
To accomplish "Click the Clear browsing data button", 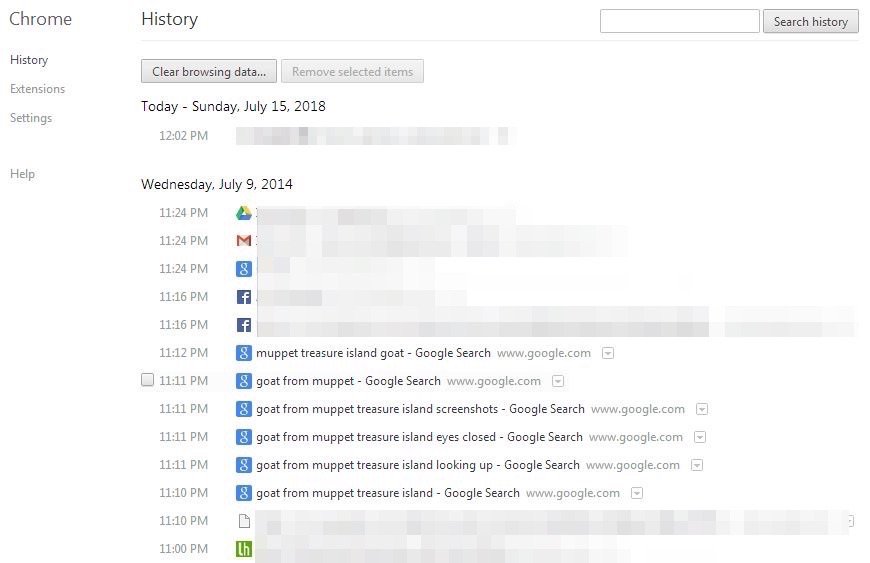I will (x=209, y=72).
